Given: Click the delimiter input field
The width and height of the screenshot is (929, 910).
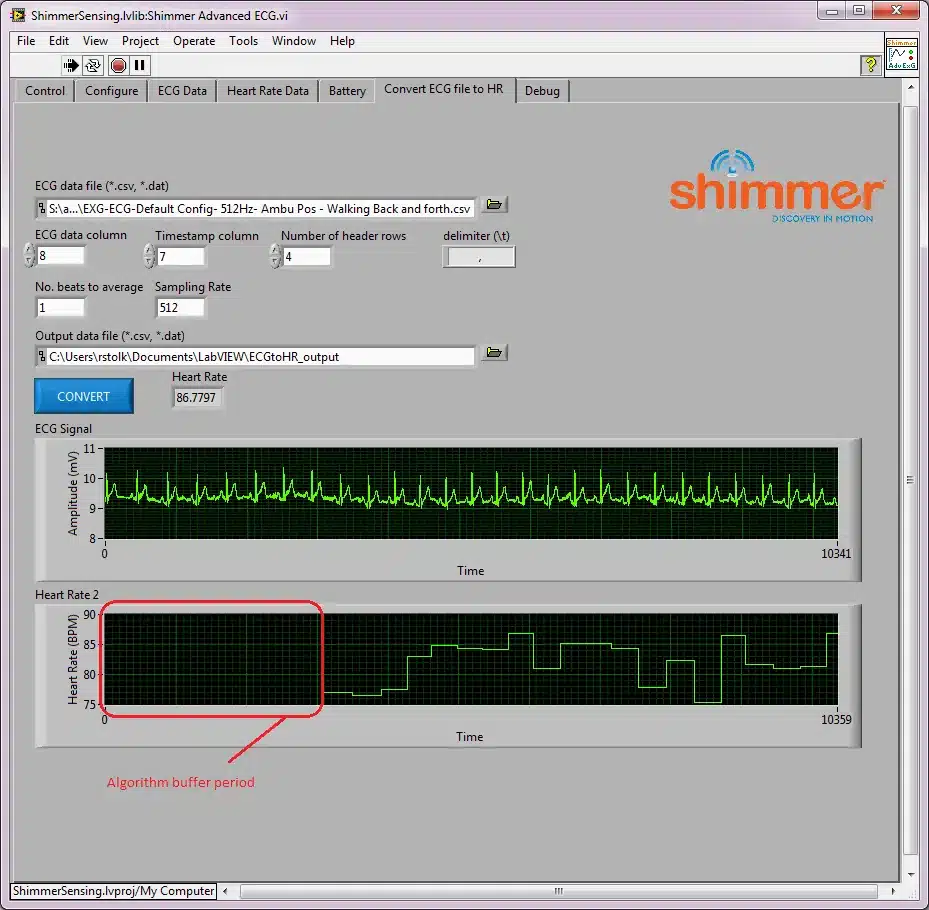Looking at the screenshot, I should [x=479, y=257].
